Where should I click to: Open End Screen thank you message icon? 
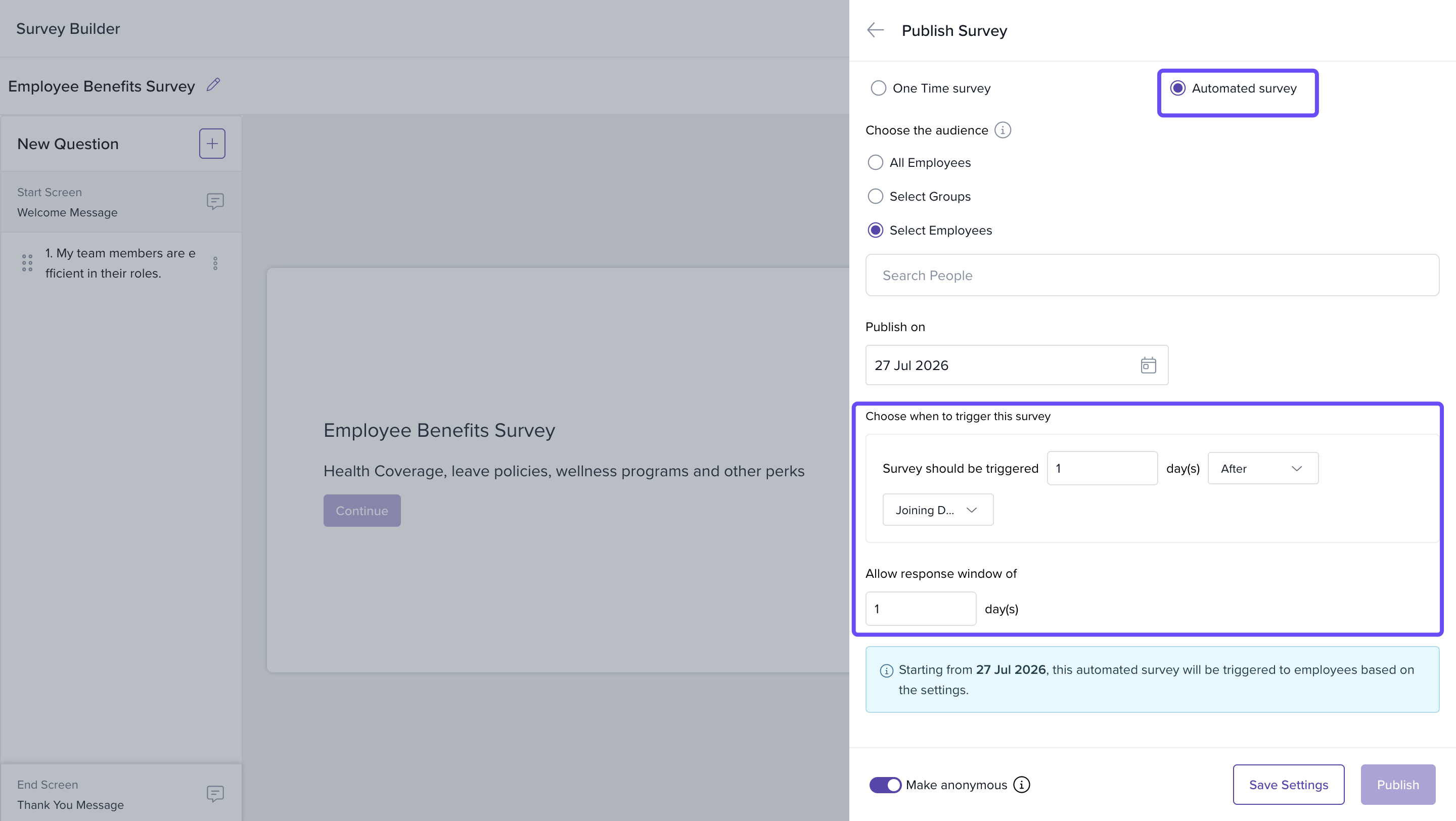click(215, 794)
